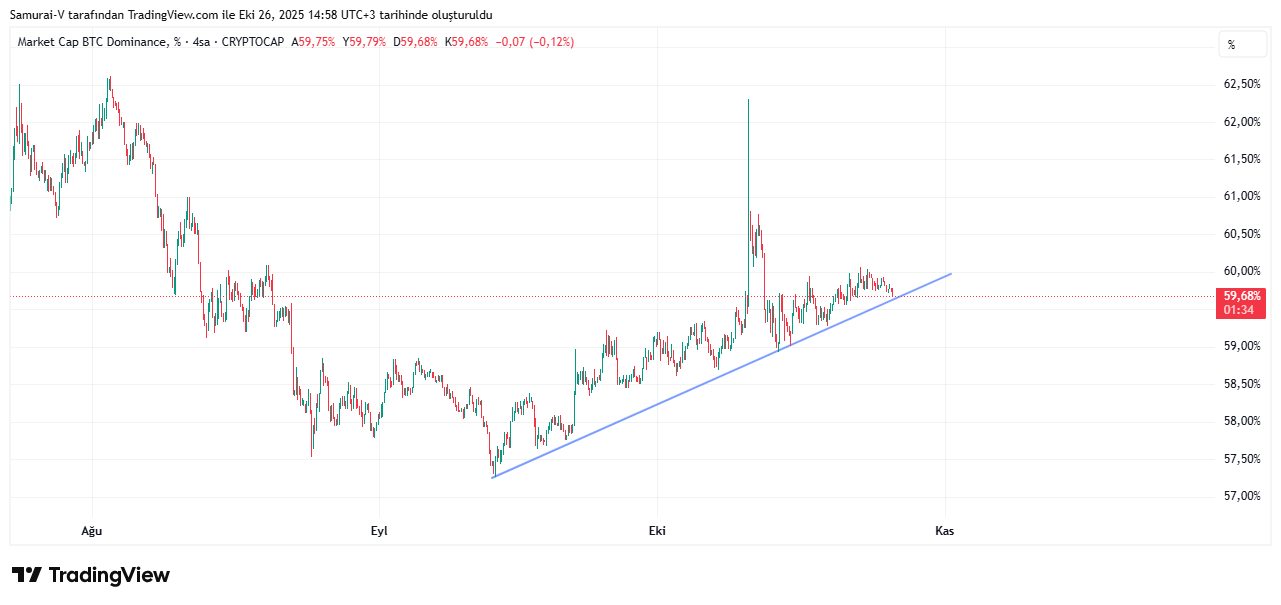Image resolution: width=1281 pixels, height=605 pixels.
Task: Click the Eyl month label on time axis
Action: click(x=379, y=531)
